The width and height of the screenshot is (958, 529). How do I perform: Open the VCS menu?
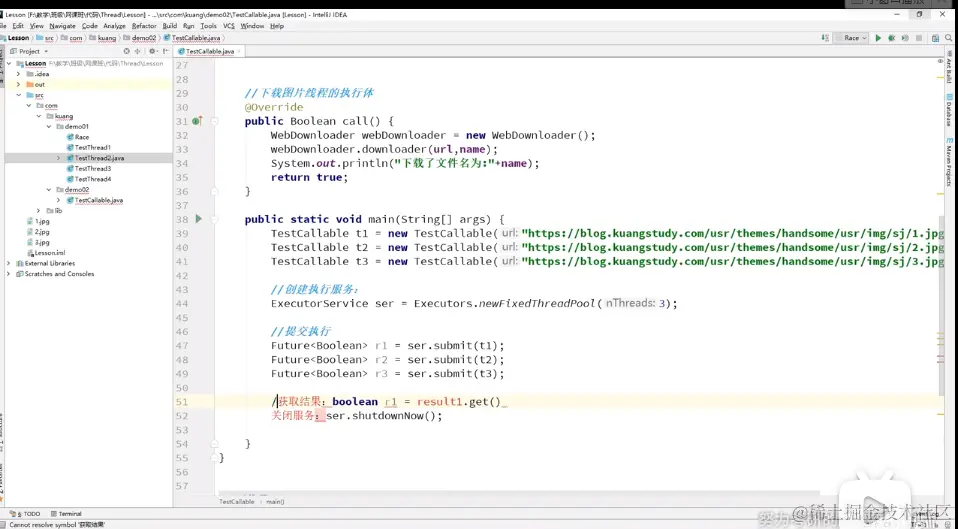click(229, 26)
